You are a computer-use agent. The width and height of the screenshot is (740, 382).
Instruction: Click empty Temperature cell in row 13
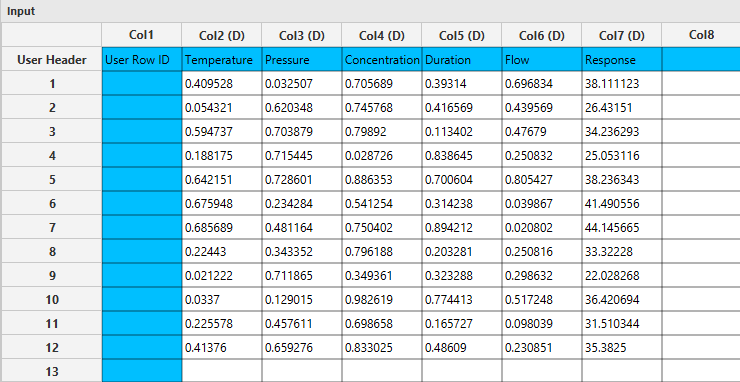(222, 371)
